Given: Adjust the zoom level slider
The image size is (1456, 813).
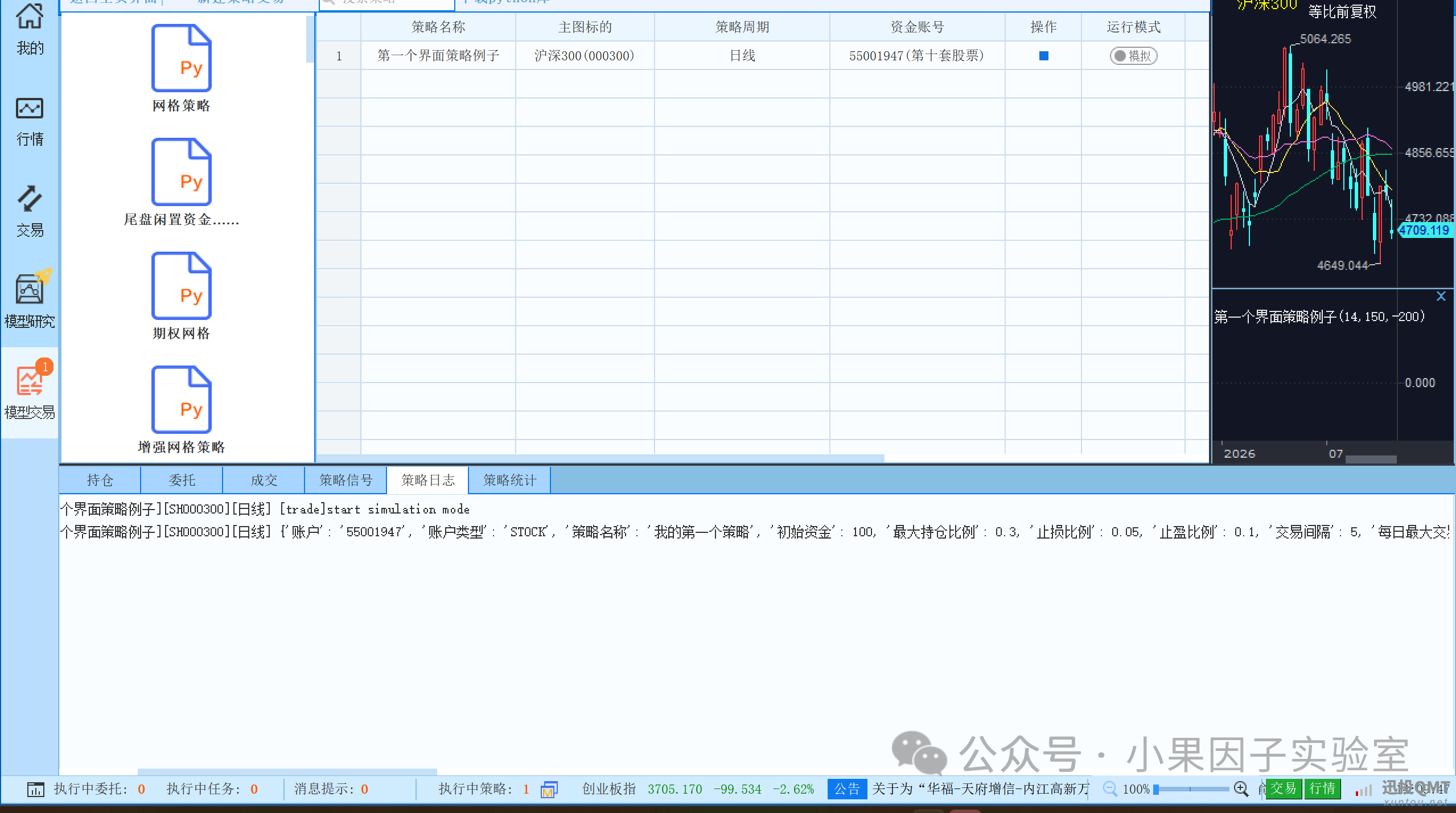Looking at the screenshot, I should [x=1192, y=789].
